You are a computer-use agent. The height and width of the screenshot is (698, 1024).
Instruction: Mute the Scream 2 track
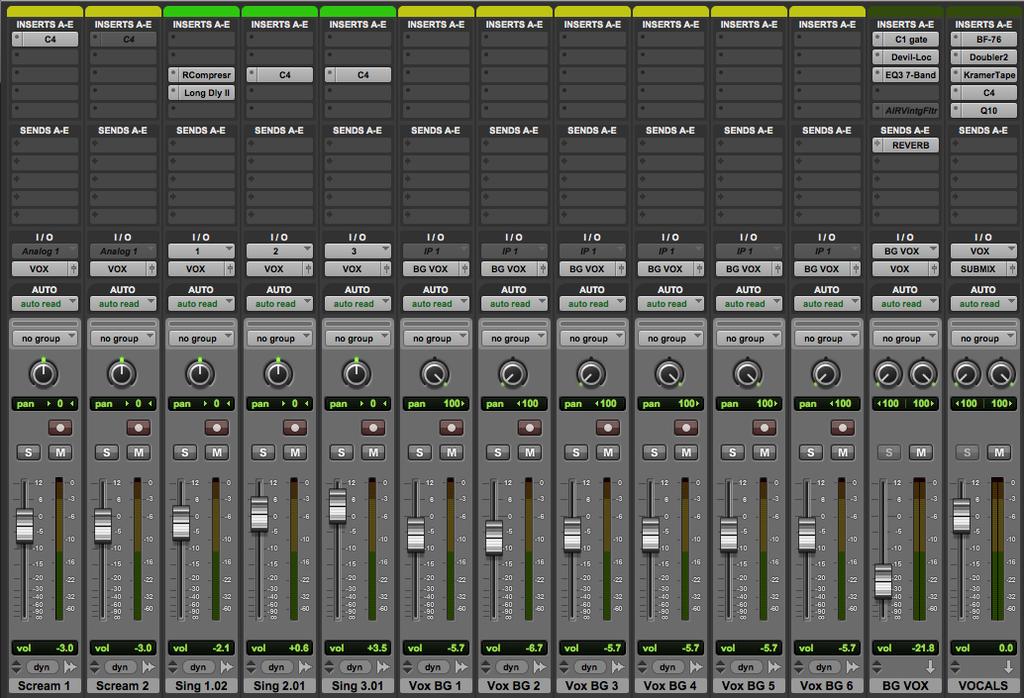point(138,452)
